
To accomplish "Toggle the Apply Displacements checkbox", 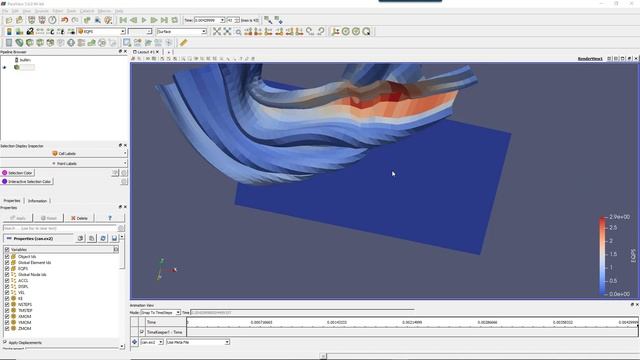I will (5, 342).
